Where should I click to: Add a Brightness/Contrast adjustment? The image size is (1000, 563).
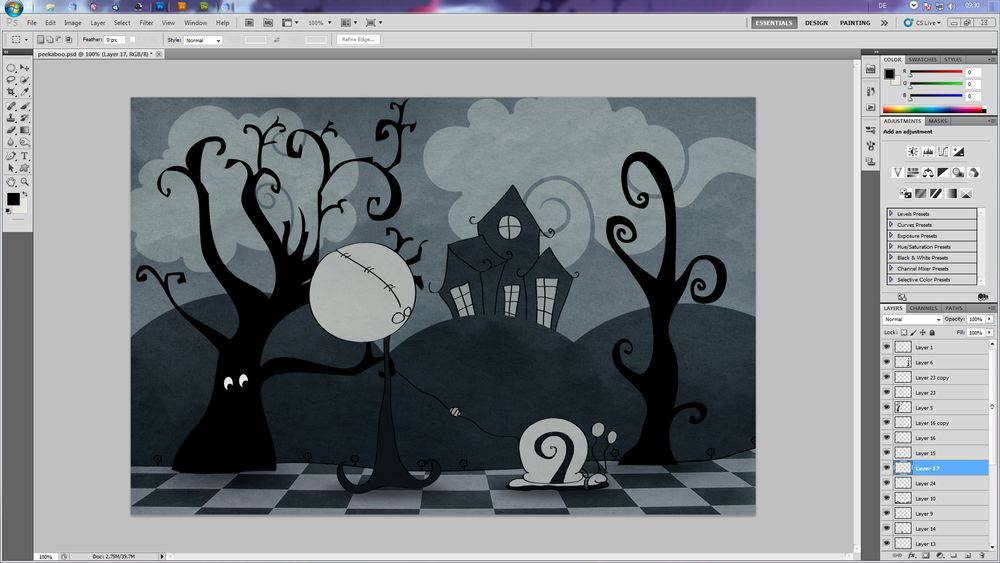(913, 152)
